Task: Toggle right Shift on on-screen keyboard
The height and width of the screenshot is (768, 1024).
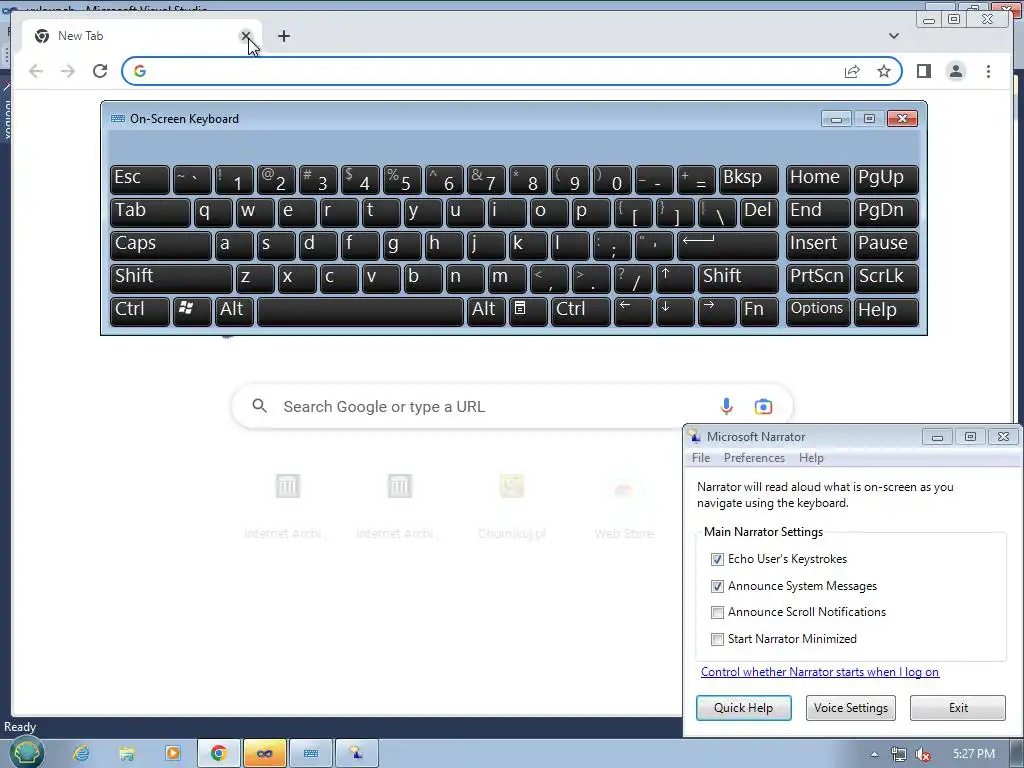Action: coord(738,277)
